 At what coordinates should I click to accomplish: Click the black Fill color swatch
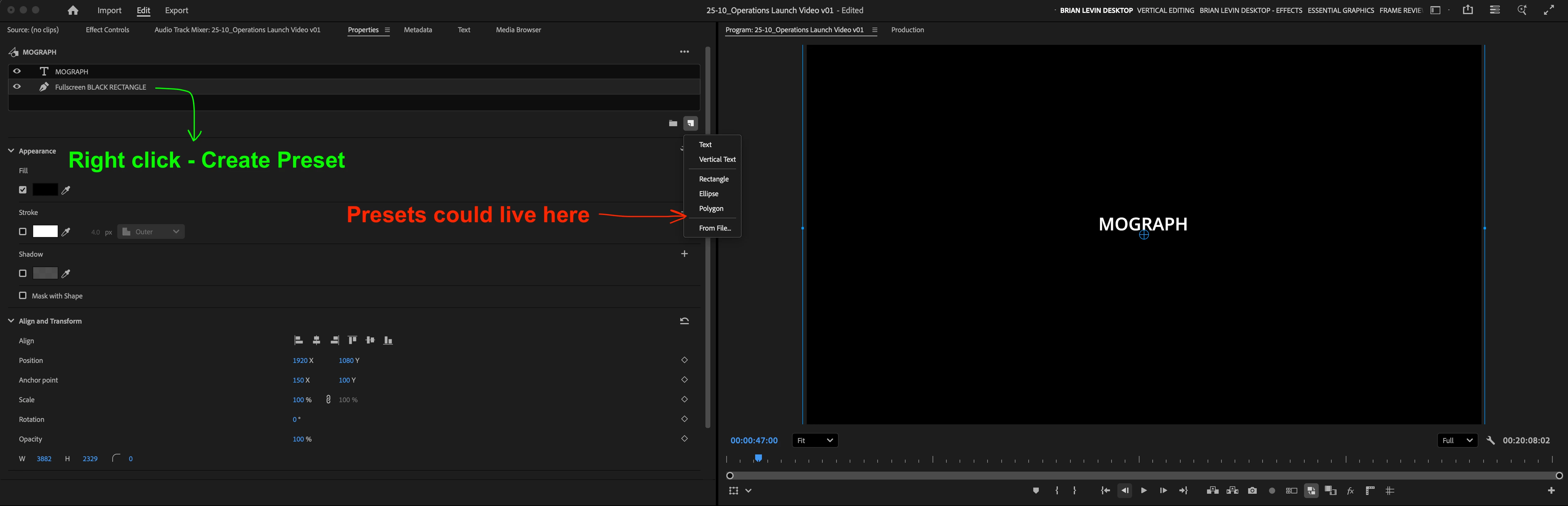(x=45, y=190)
